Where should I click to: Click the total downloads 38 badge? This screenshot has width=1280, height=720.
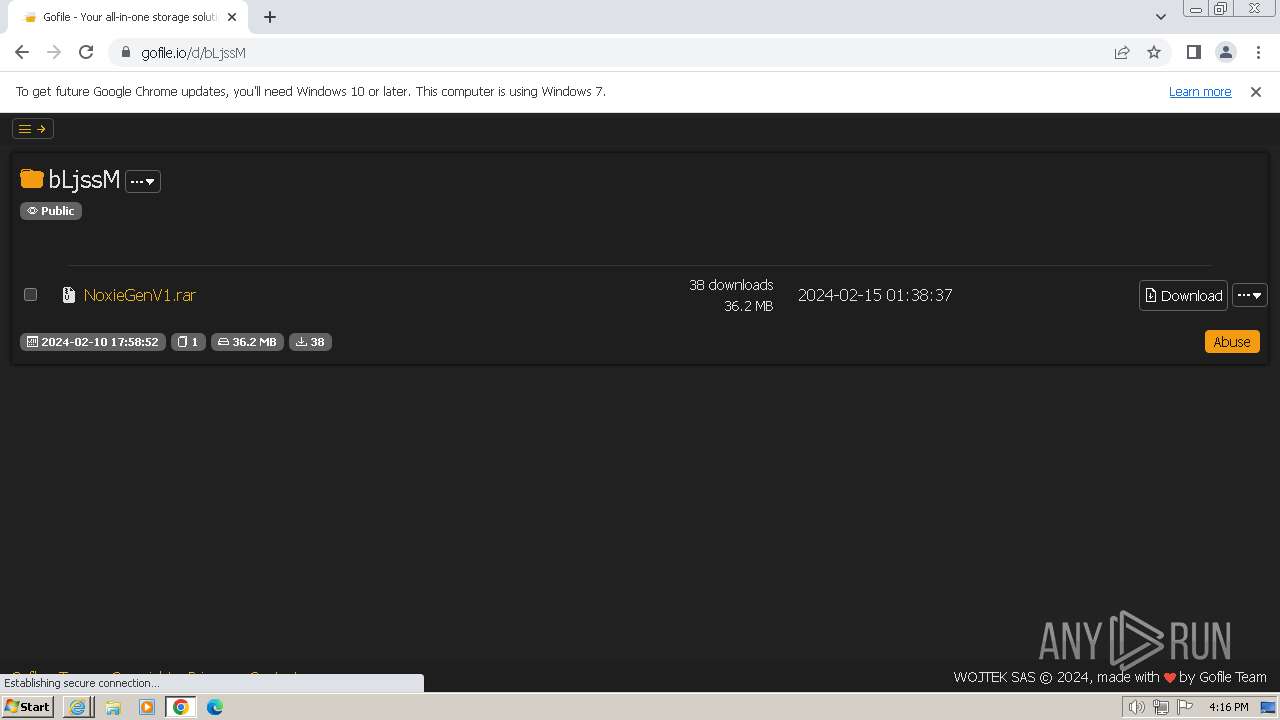point(310,342)
